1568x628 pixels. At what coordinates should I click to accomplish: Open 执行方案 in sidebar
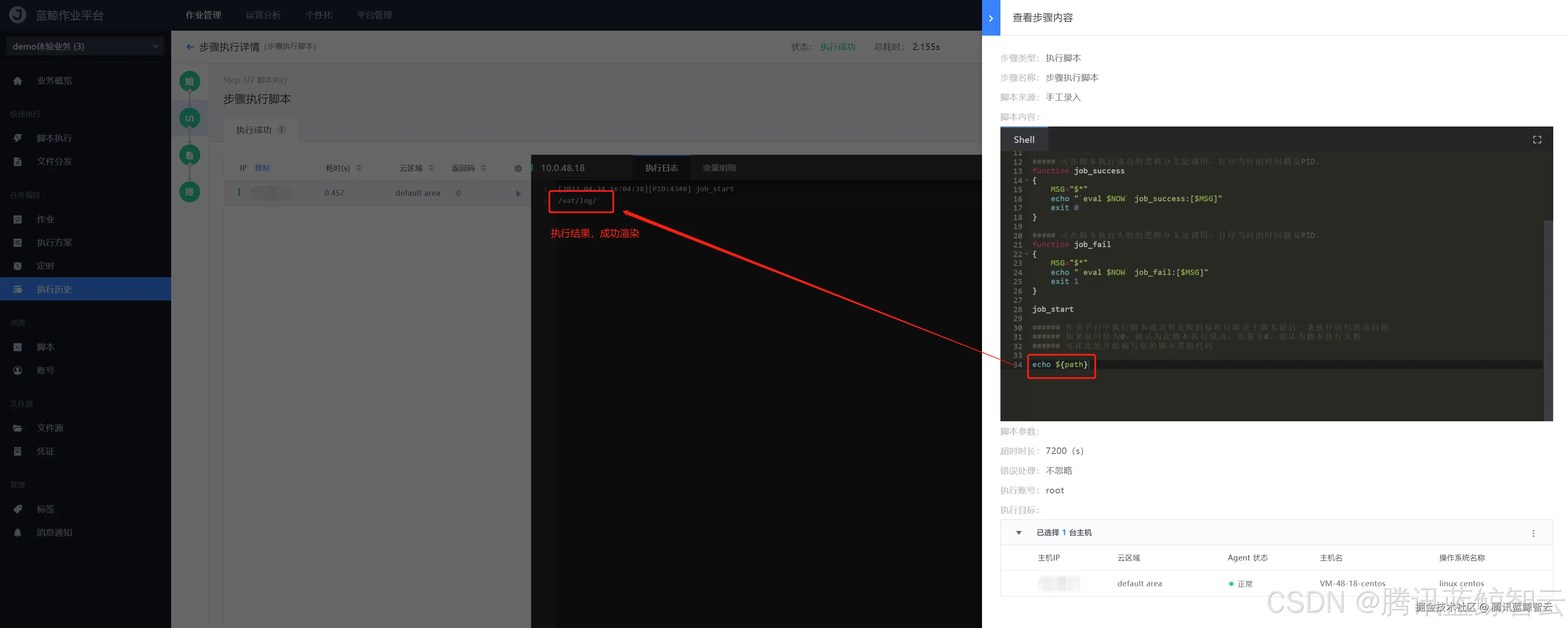pyautogui.click(x=54, y=243)
